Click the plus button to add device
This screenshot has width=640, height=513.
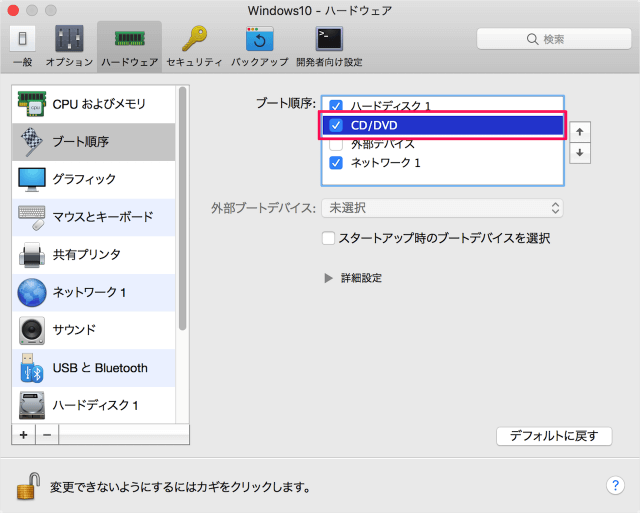22,435
